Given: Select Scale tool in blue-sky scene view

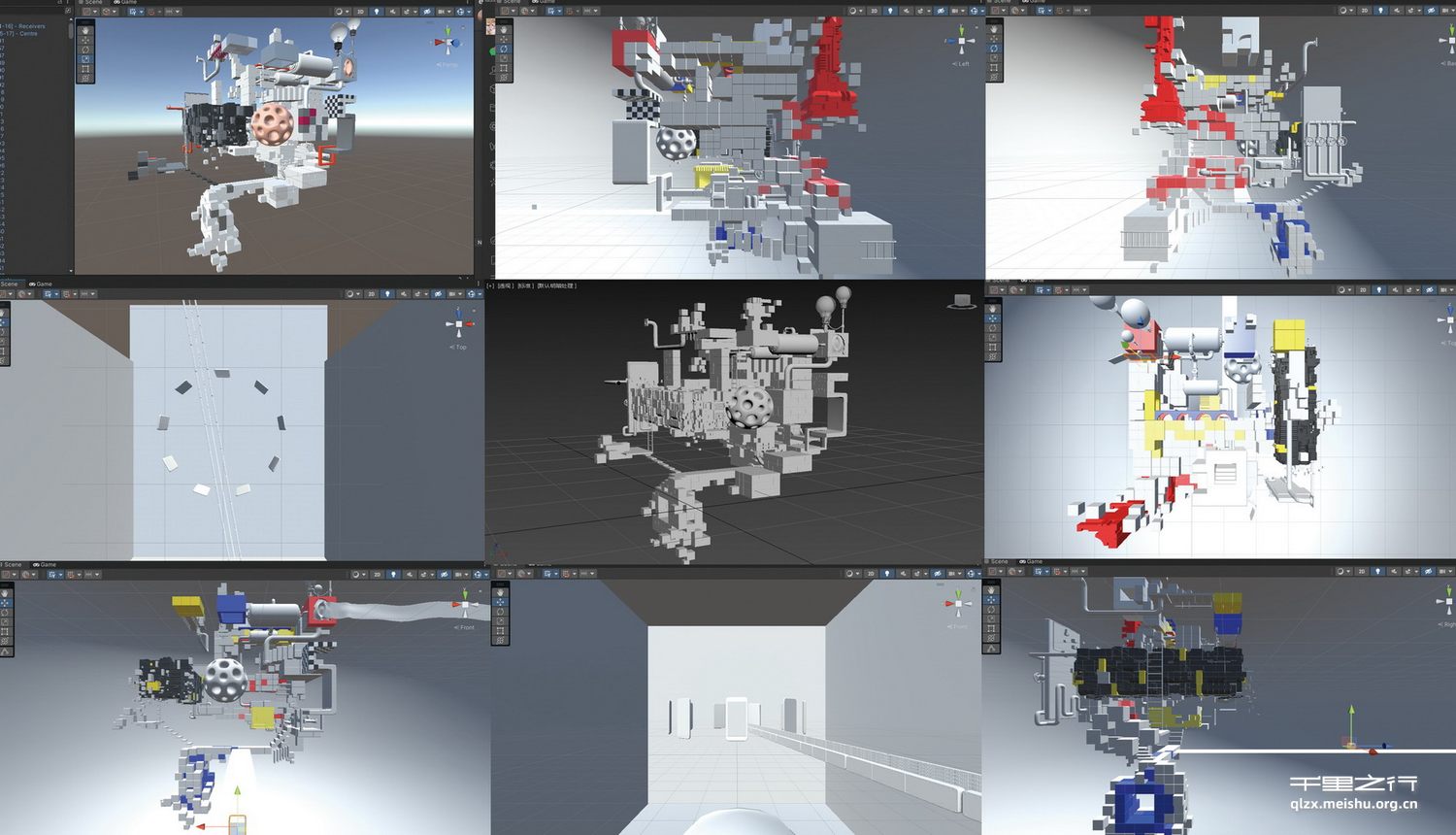Looking at the screenshot, I should pyautogui.click(x=85, y=58).
